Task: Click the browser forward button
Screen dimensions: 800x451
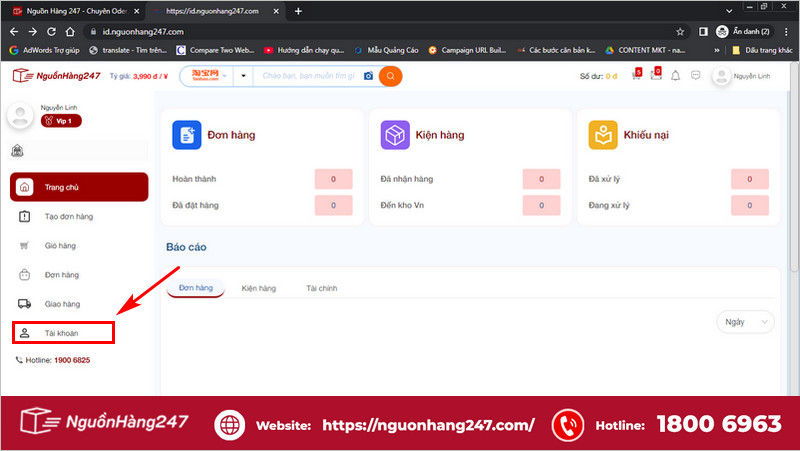Action: pos(33,32)
